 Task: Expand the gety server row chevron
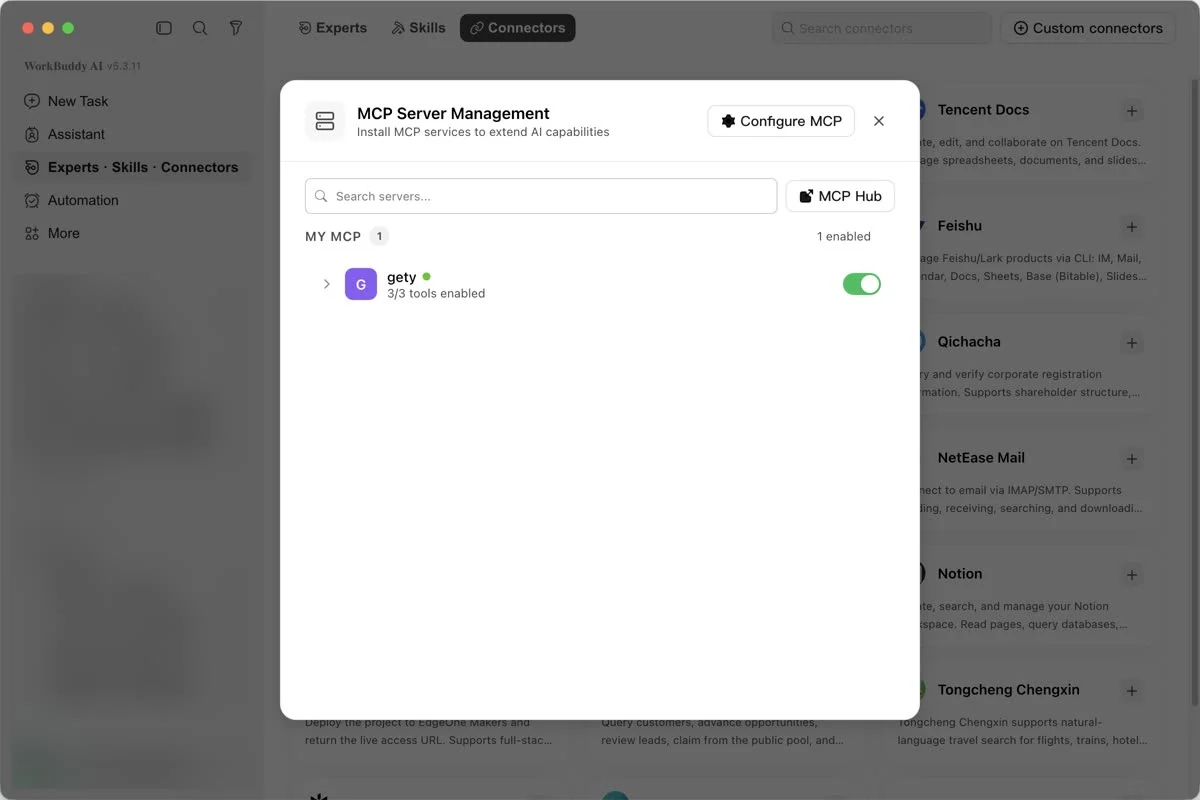(x=326, y=284)
